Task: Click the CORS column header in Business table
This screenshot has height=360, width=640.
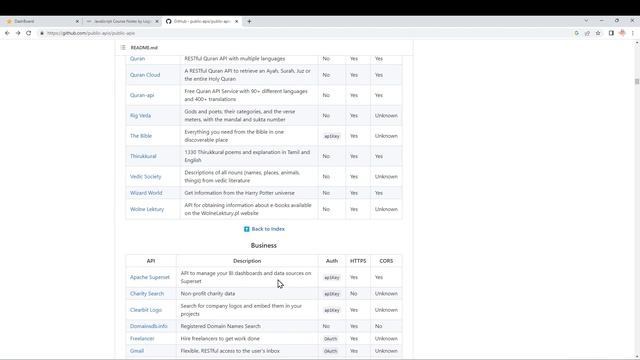Action: tap(386, 261)
